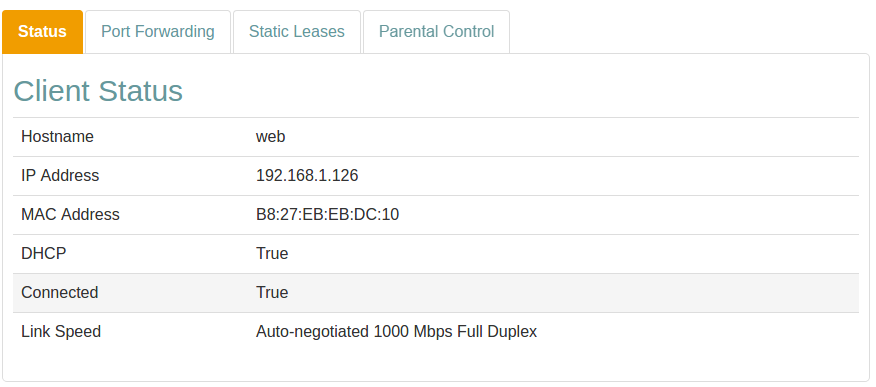Click the Link Speed label

[x=61, y=332]
